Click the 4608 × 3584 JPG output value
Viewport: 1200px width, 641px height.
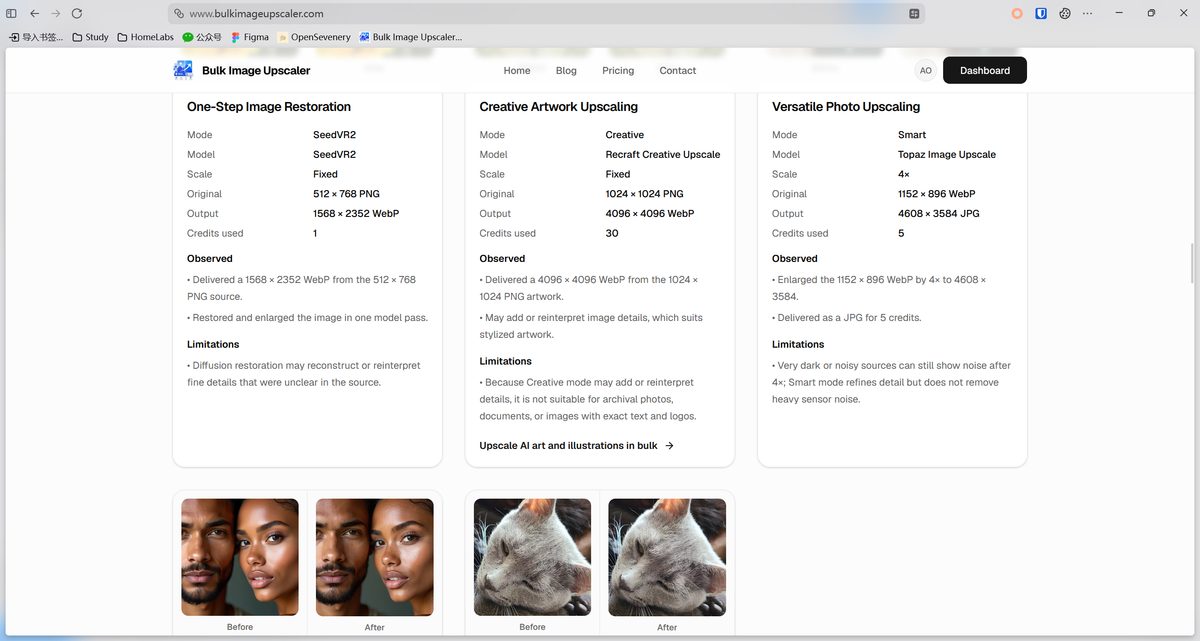[x=940, y=214]
